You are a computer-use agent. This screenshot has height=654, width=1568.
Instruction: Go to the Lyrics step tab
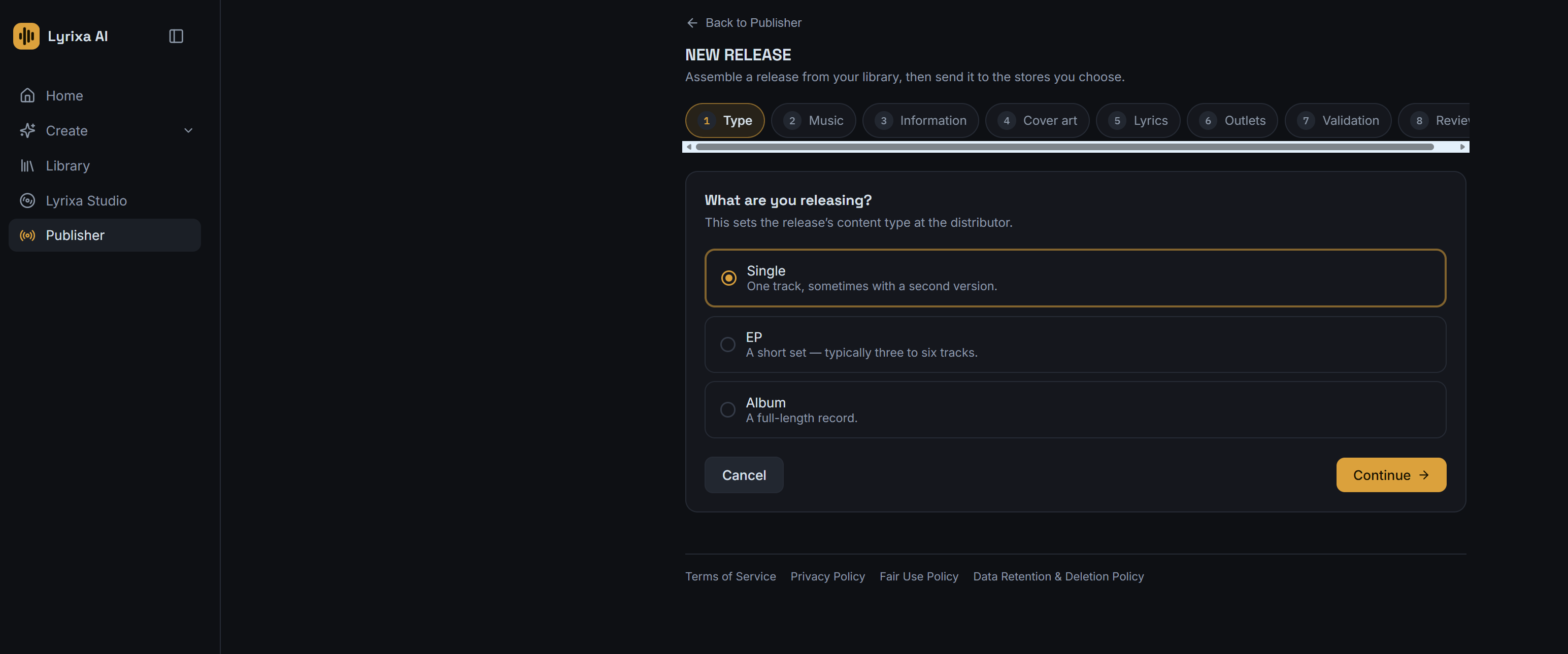click(x=1138, y=120)
